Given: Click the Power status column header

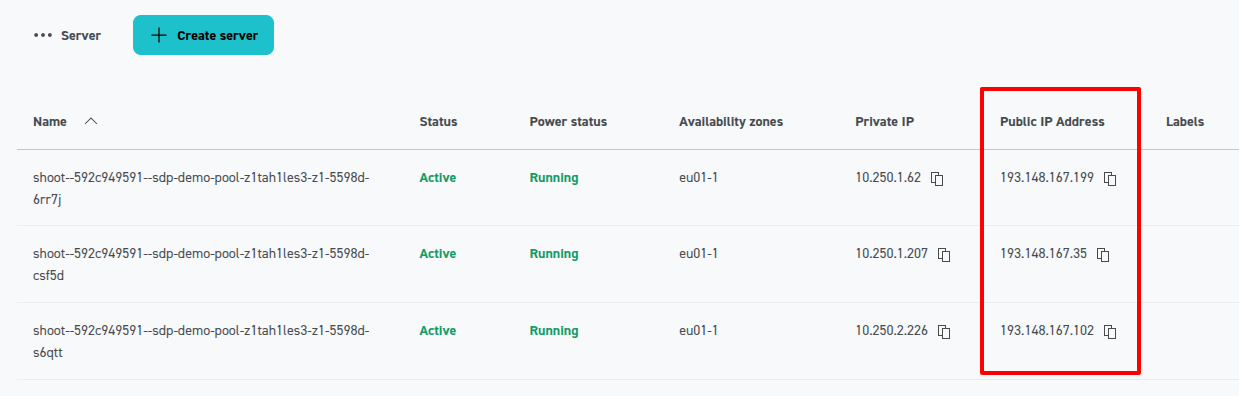Looking at the screenshot, I should pos(568,122).
